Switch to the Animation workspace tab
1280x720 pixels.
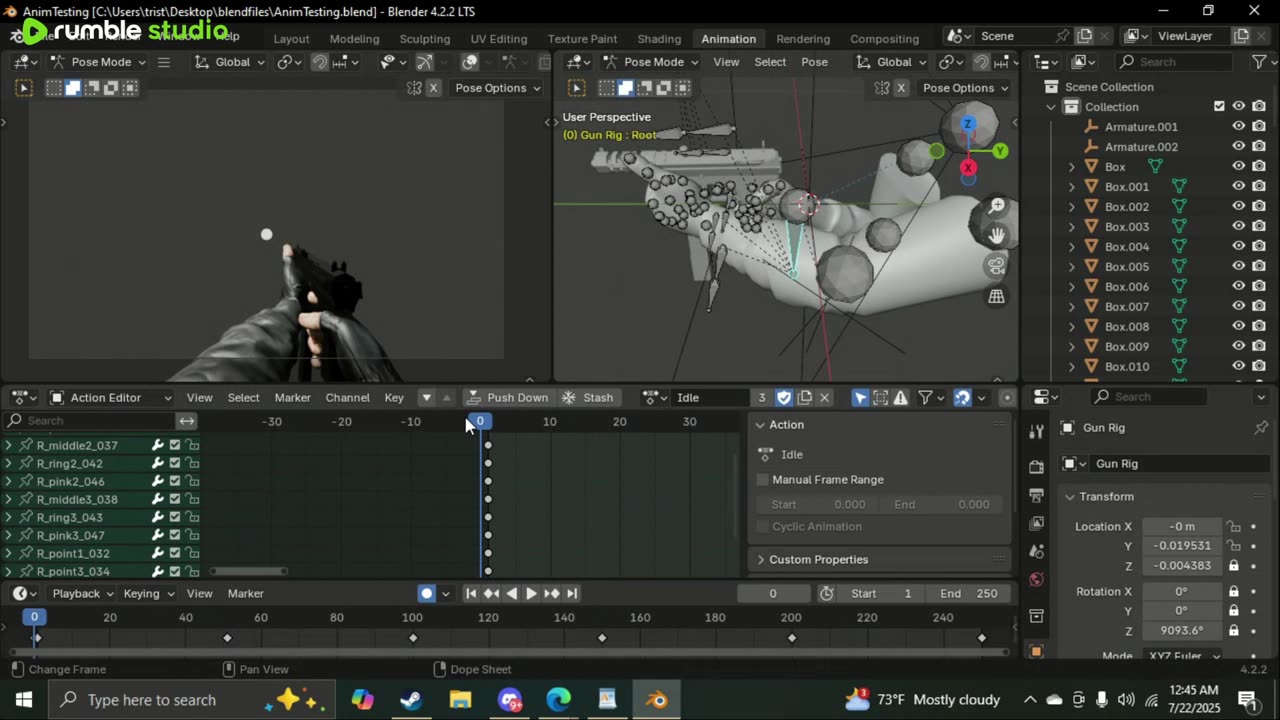[728, 38]
